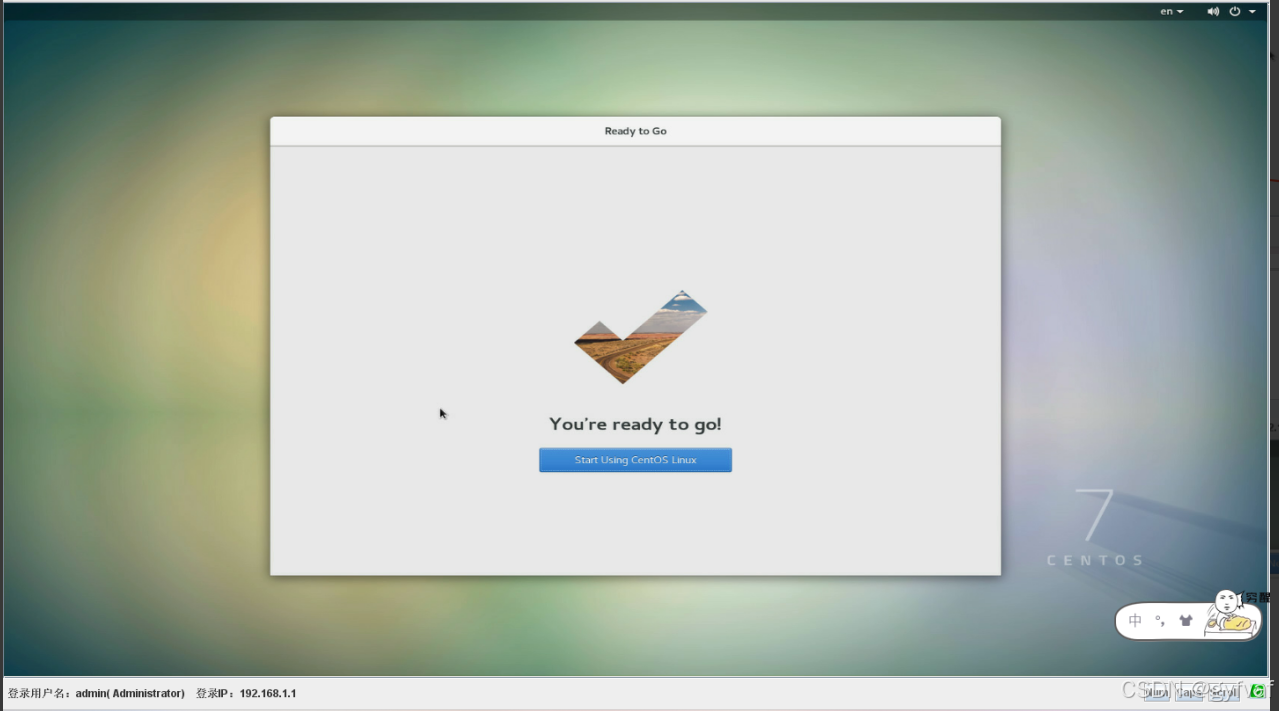Click the login IP '192.168.1.1' text
The image size is (1279, 711).
(x=268, y=693)
